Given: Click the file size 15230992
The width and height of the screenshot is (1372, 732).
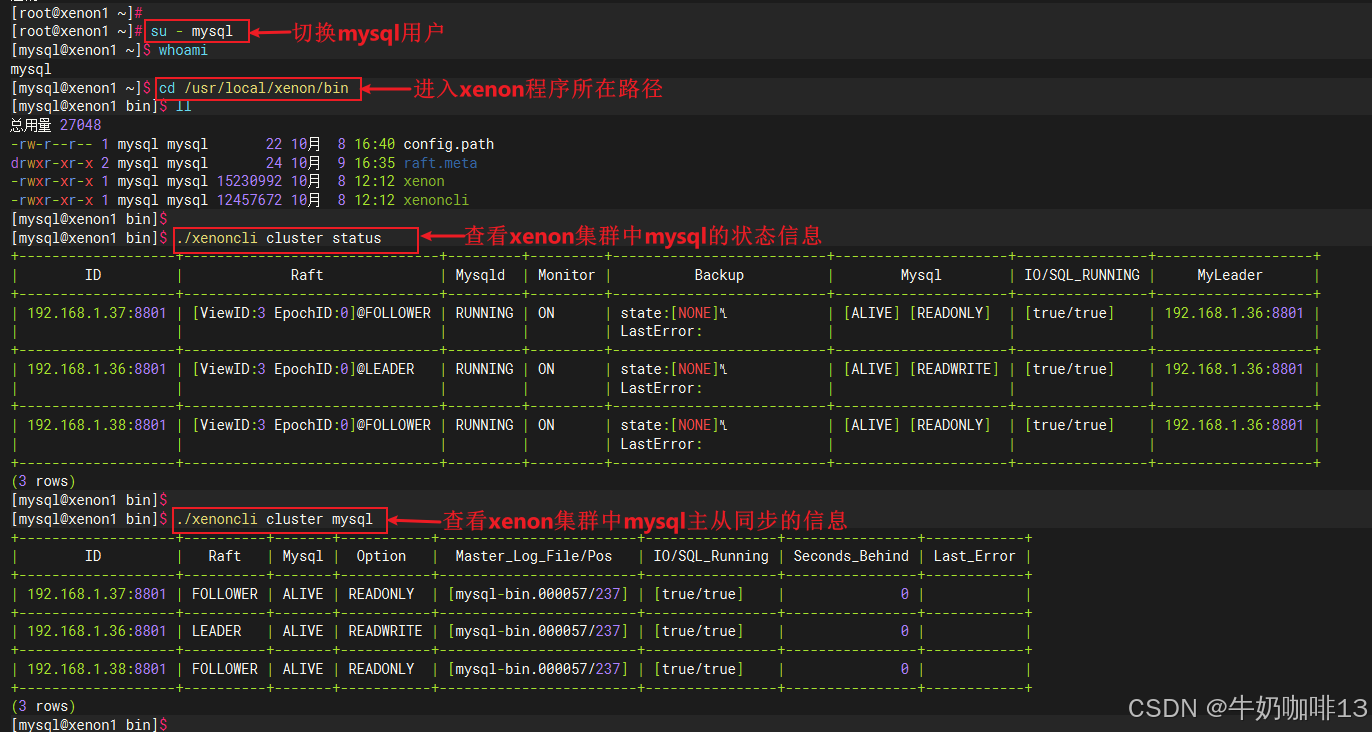Looking at the screenshot, I should (250, 181).
